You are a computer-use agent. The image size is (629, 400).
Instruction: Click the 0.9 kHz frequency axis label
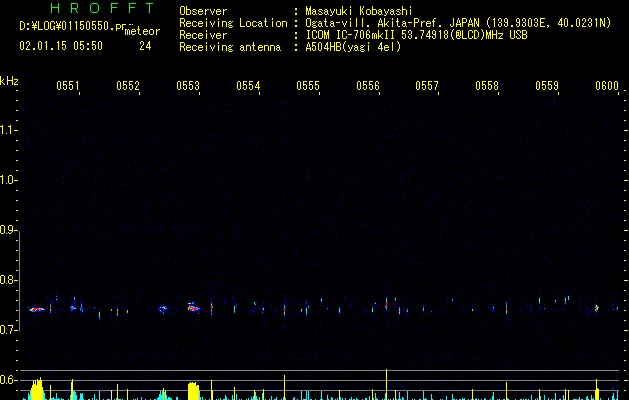tap(8, 230)
